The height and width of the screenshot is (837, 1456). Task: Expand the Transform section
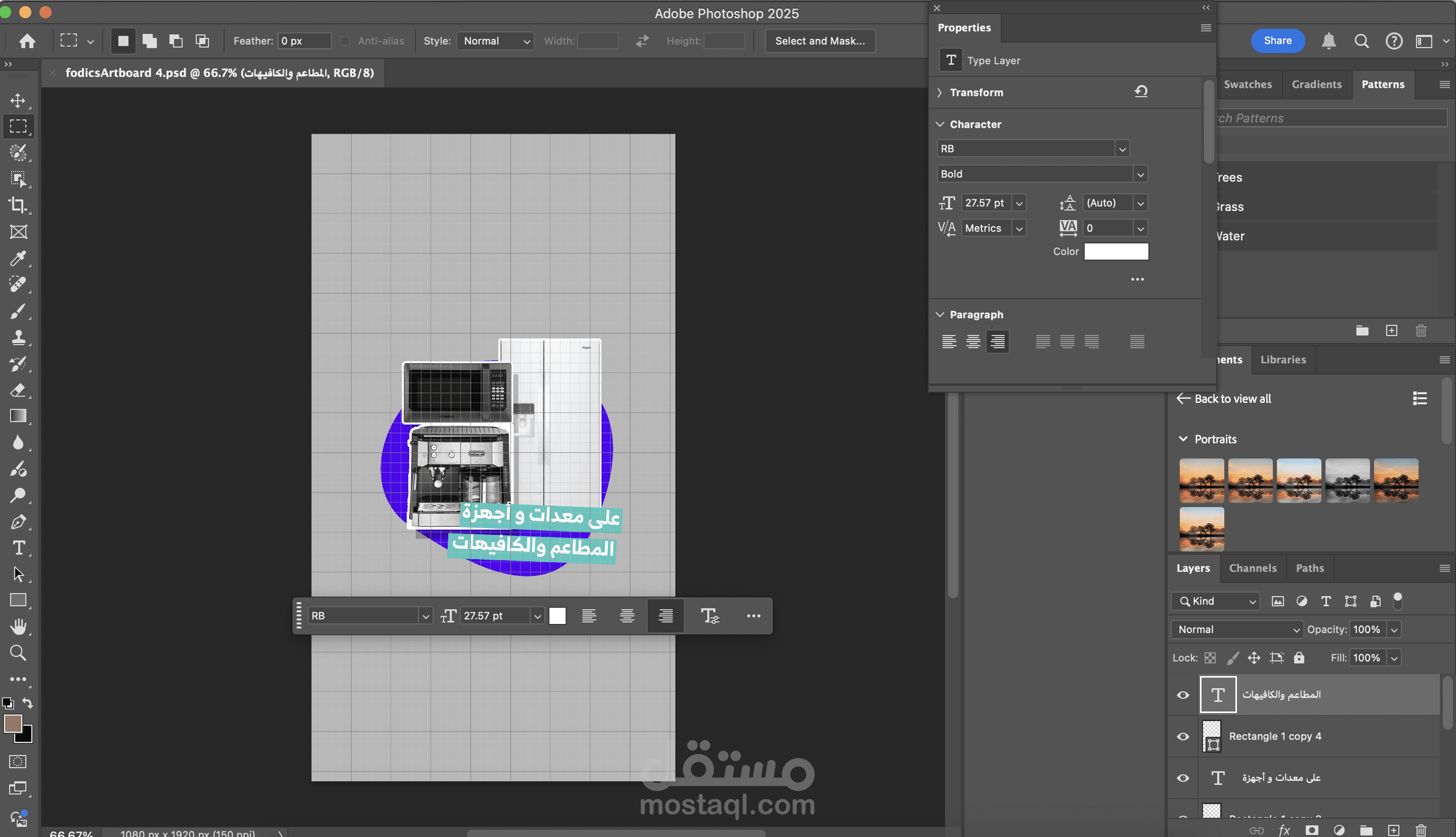pos(940,93)
